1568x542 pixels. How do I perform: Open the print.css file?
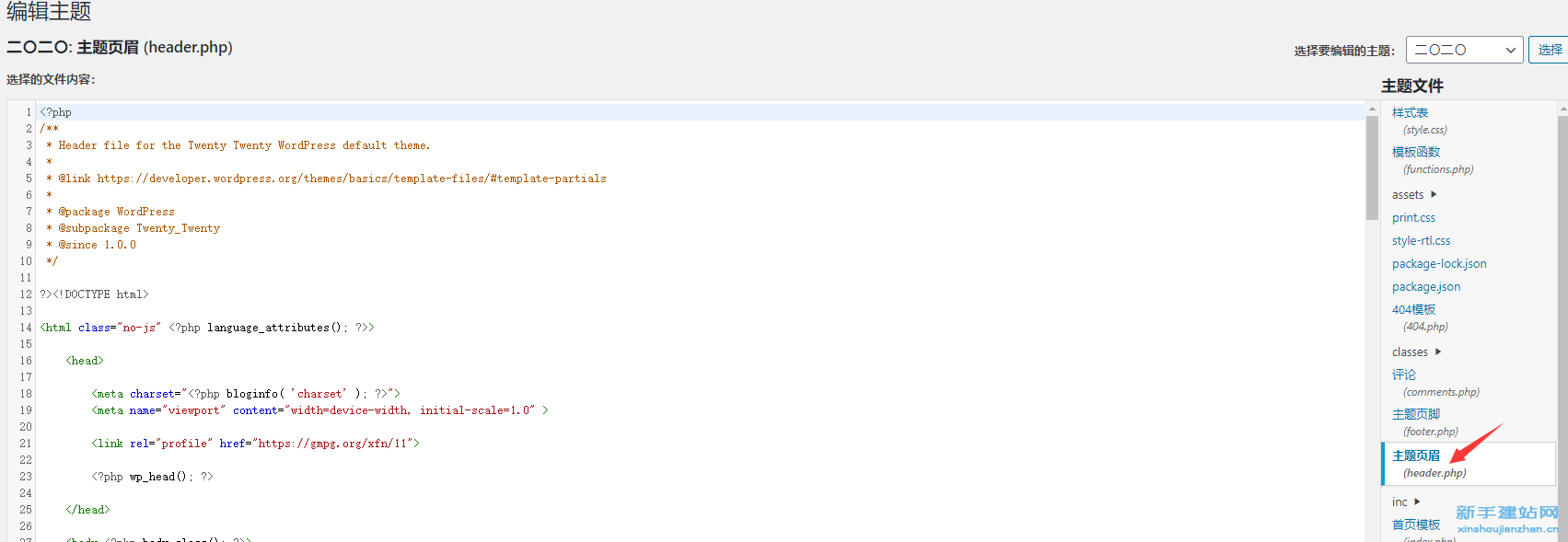tap(1413, 217)
